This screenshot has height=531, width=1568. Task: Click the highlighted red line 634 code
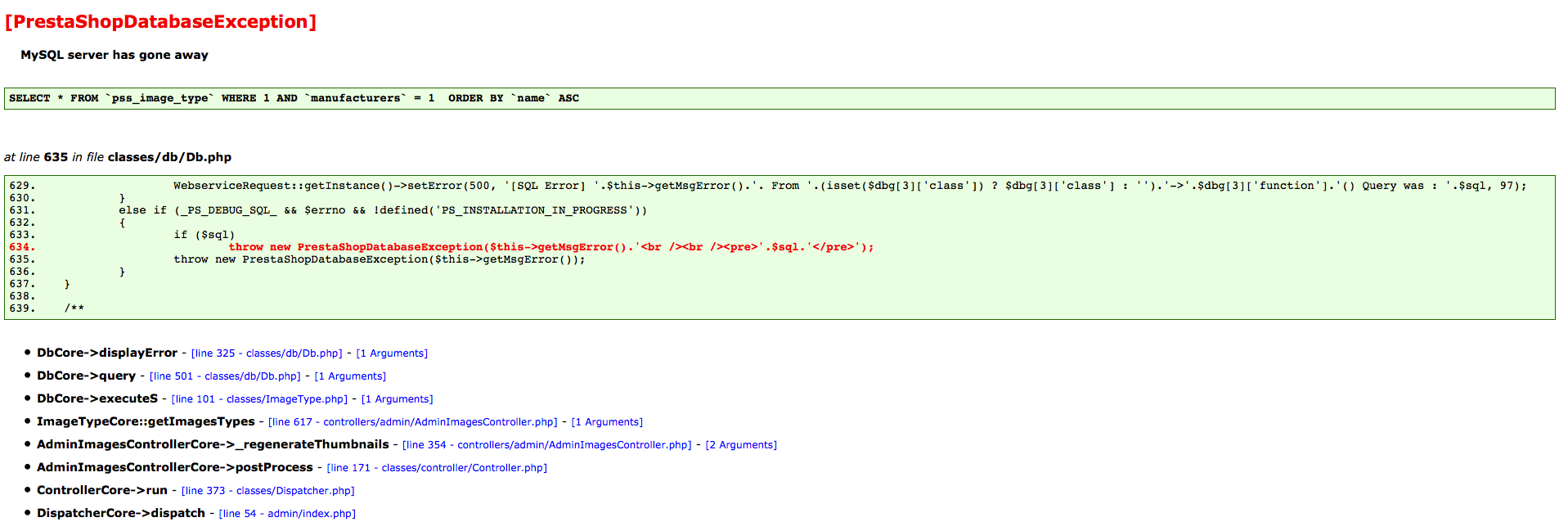click(x=551, y=247)
